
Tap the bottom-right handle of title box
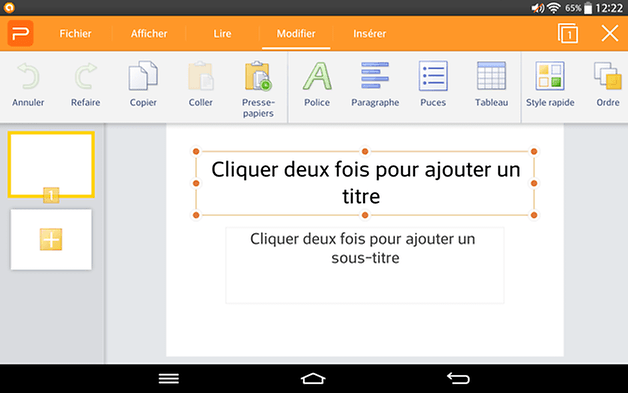pyautogui.click(x=534, y=215)
